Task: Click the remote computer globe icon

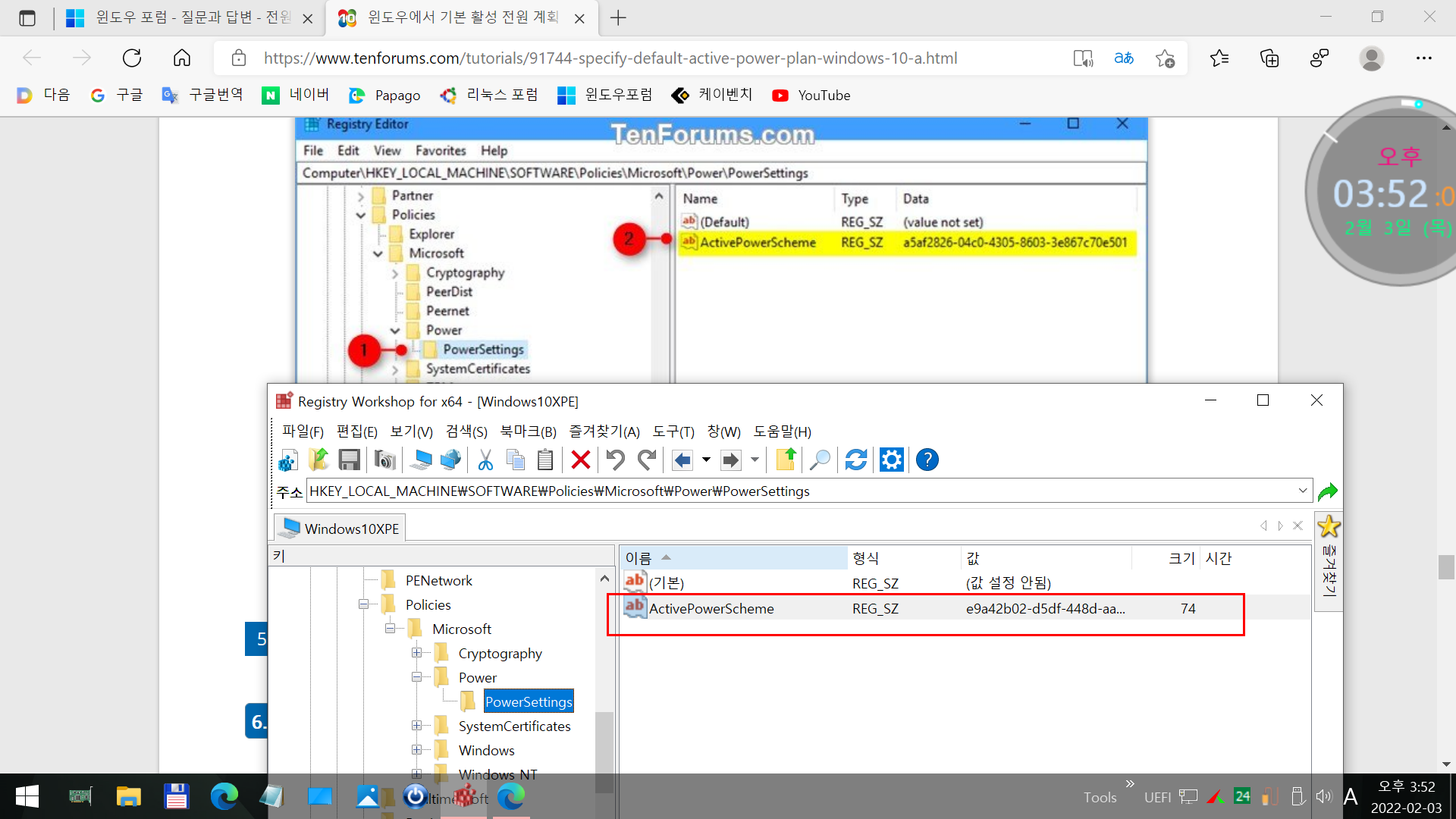Action: (x=450, y=460)
